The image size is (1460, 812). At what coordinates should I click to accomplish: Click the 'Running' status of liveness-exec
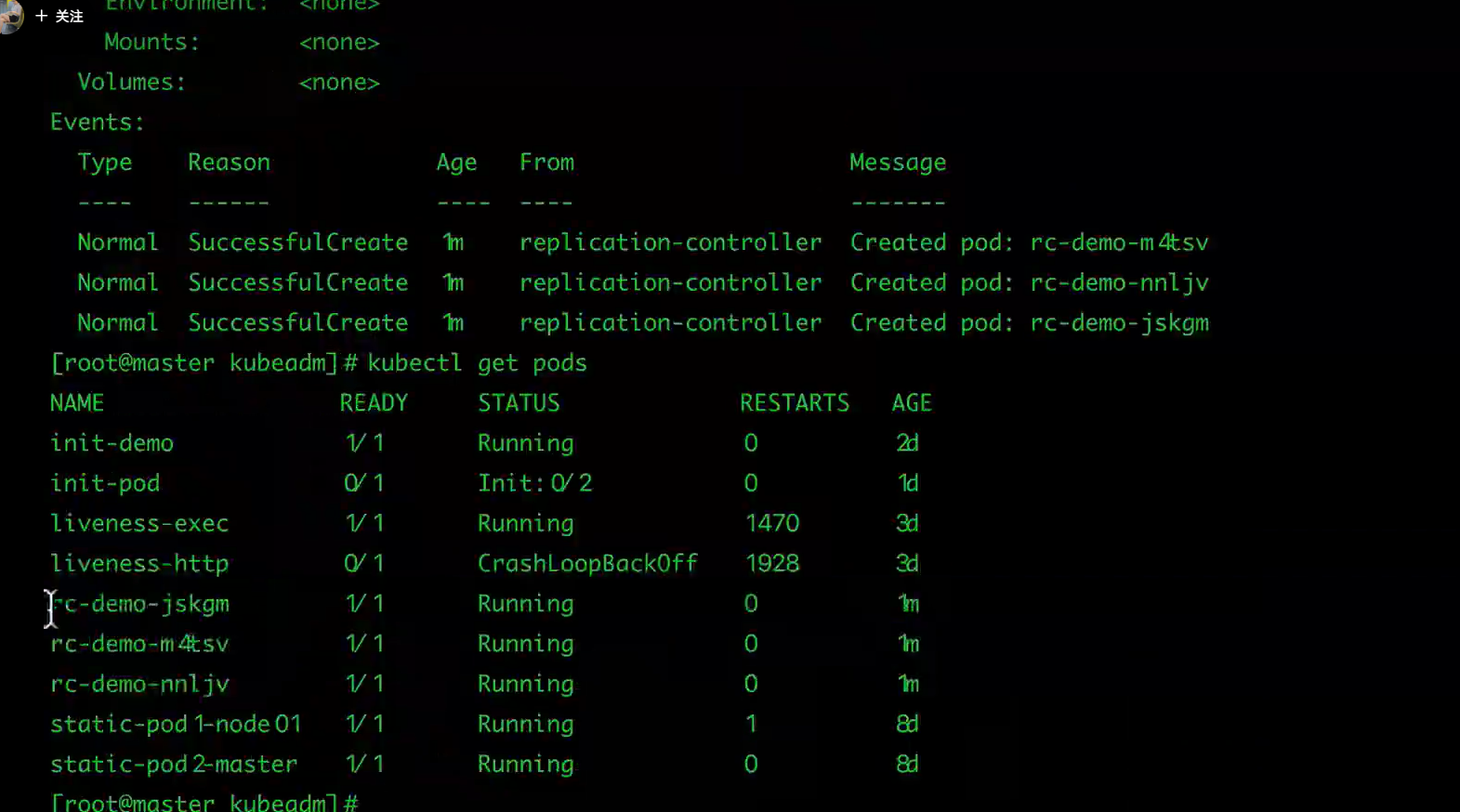pyautogui.click(x=526, y=524)
